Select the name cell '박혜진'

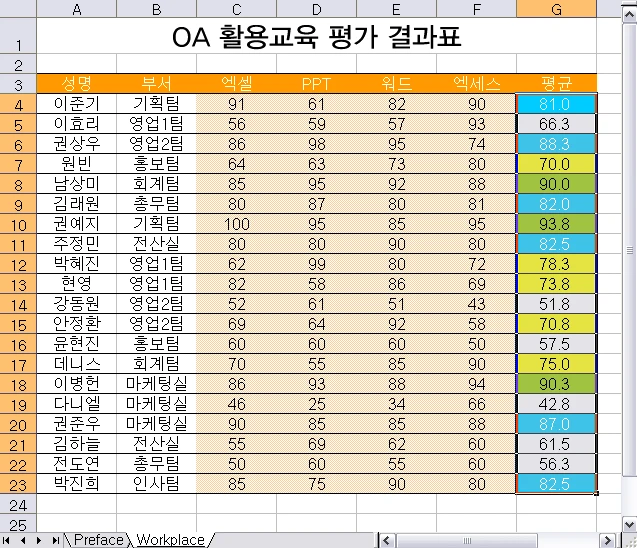pos(76,264)
